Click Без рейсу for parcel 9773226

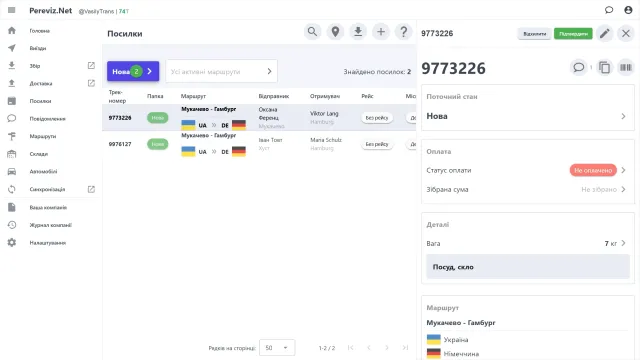tap(377, 118)
